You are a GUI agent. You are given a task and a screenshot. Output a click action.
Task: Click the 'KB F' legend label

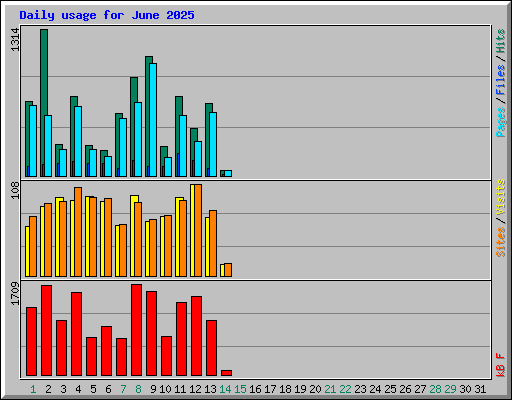click(x=501, y=365)
